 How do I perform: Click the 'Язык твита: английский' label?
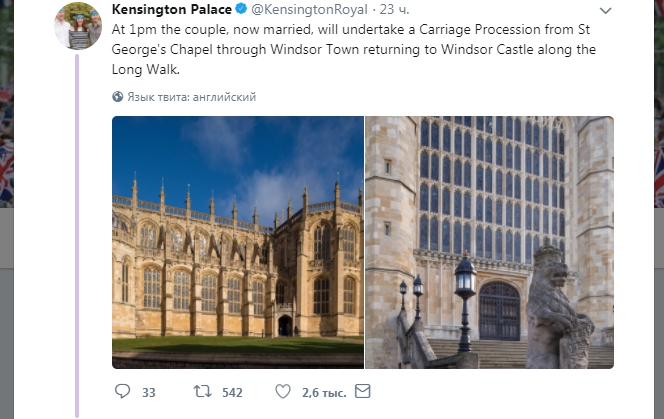point(191,97)
